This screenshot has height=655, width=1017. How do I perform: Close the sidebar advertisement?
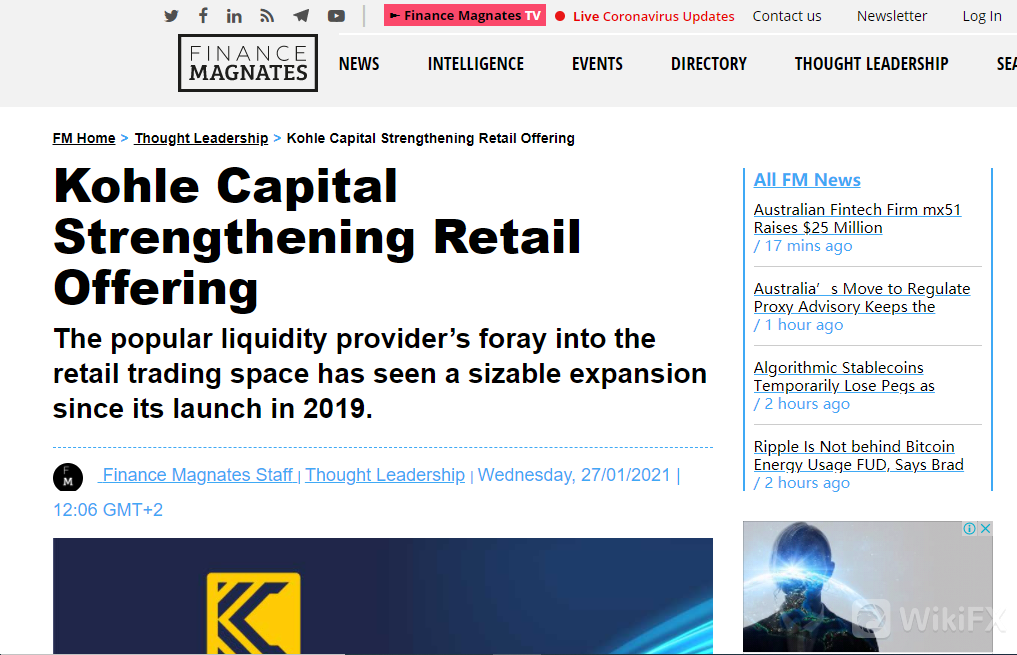pyautogui.click(x=984, y=528)
